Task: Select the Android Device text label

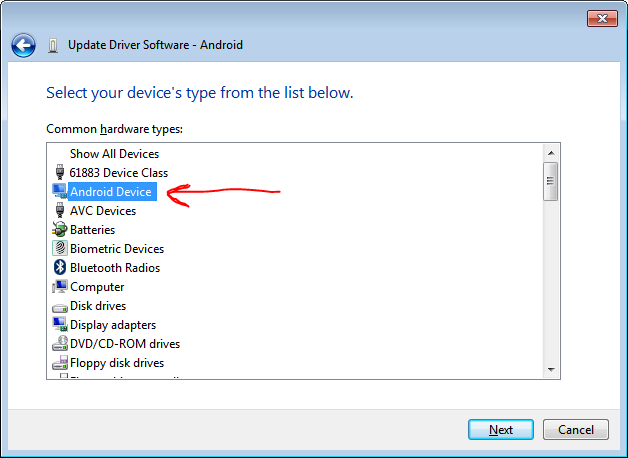Action: pos(110,192)
